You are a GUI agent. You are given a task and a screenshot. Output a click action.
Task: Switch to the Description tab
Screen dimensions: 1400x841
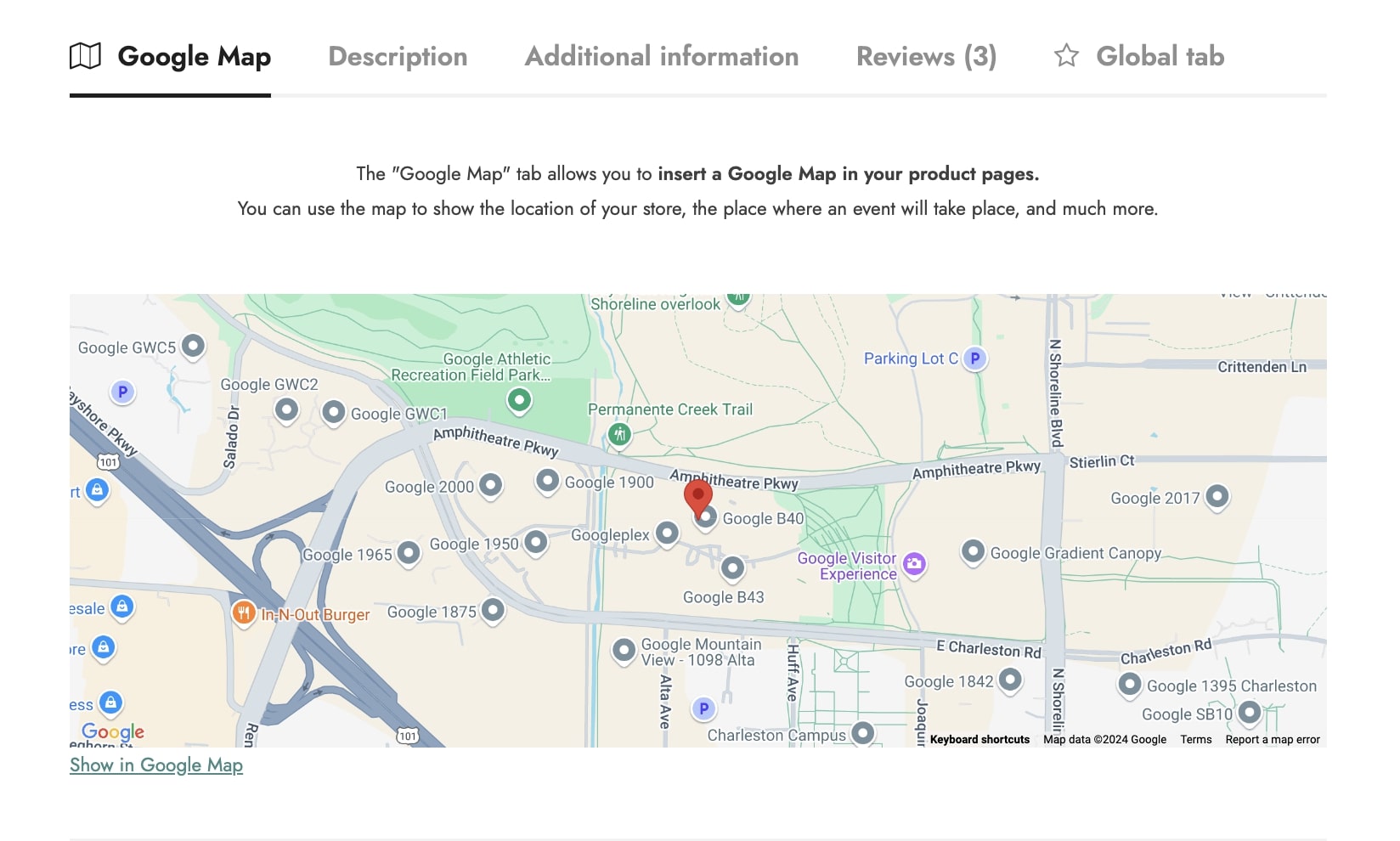click(x=398, y=56)
